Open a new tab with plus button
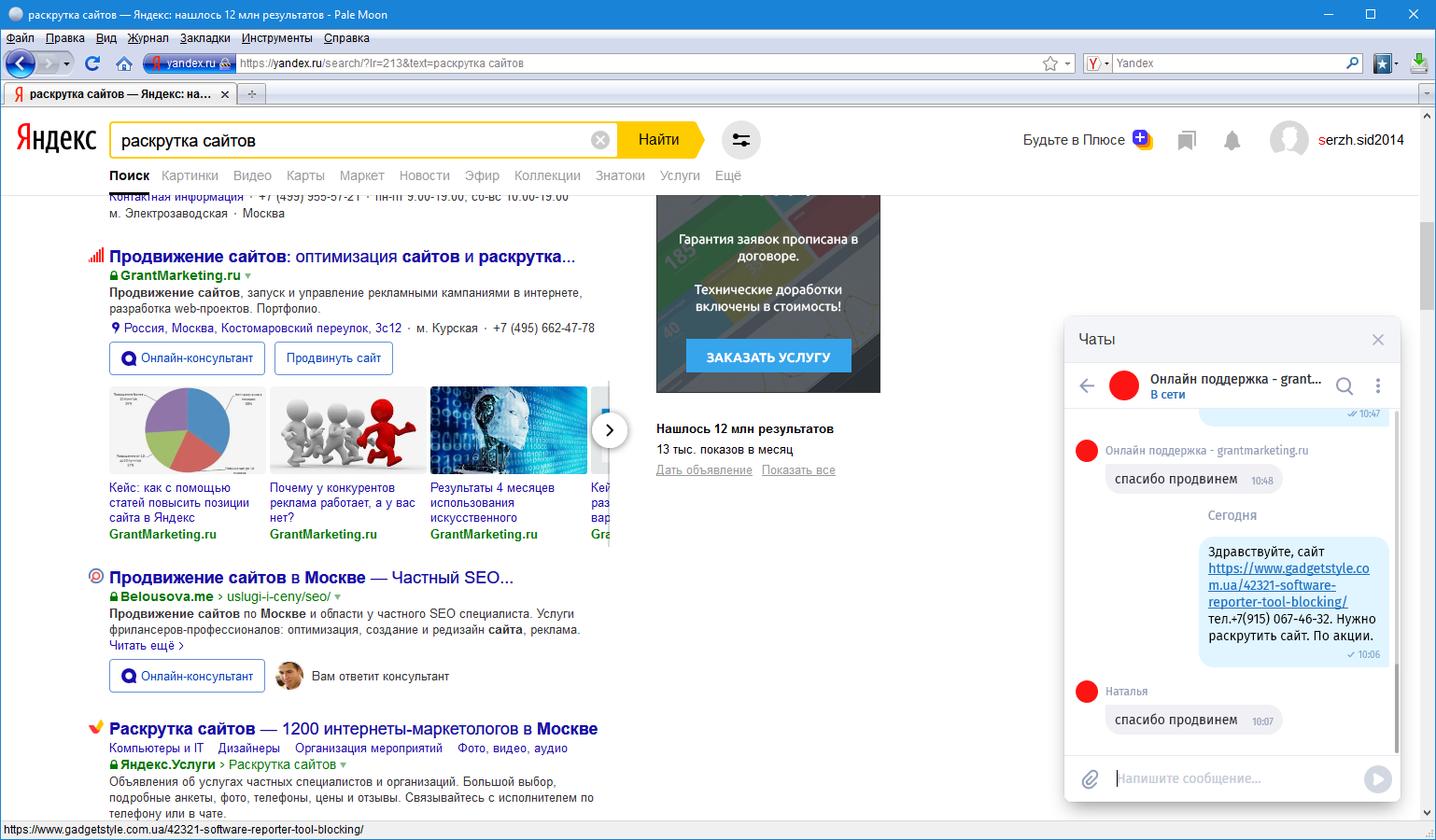 (251, 94)
